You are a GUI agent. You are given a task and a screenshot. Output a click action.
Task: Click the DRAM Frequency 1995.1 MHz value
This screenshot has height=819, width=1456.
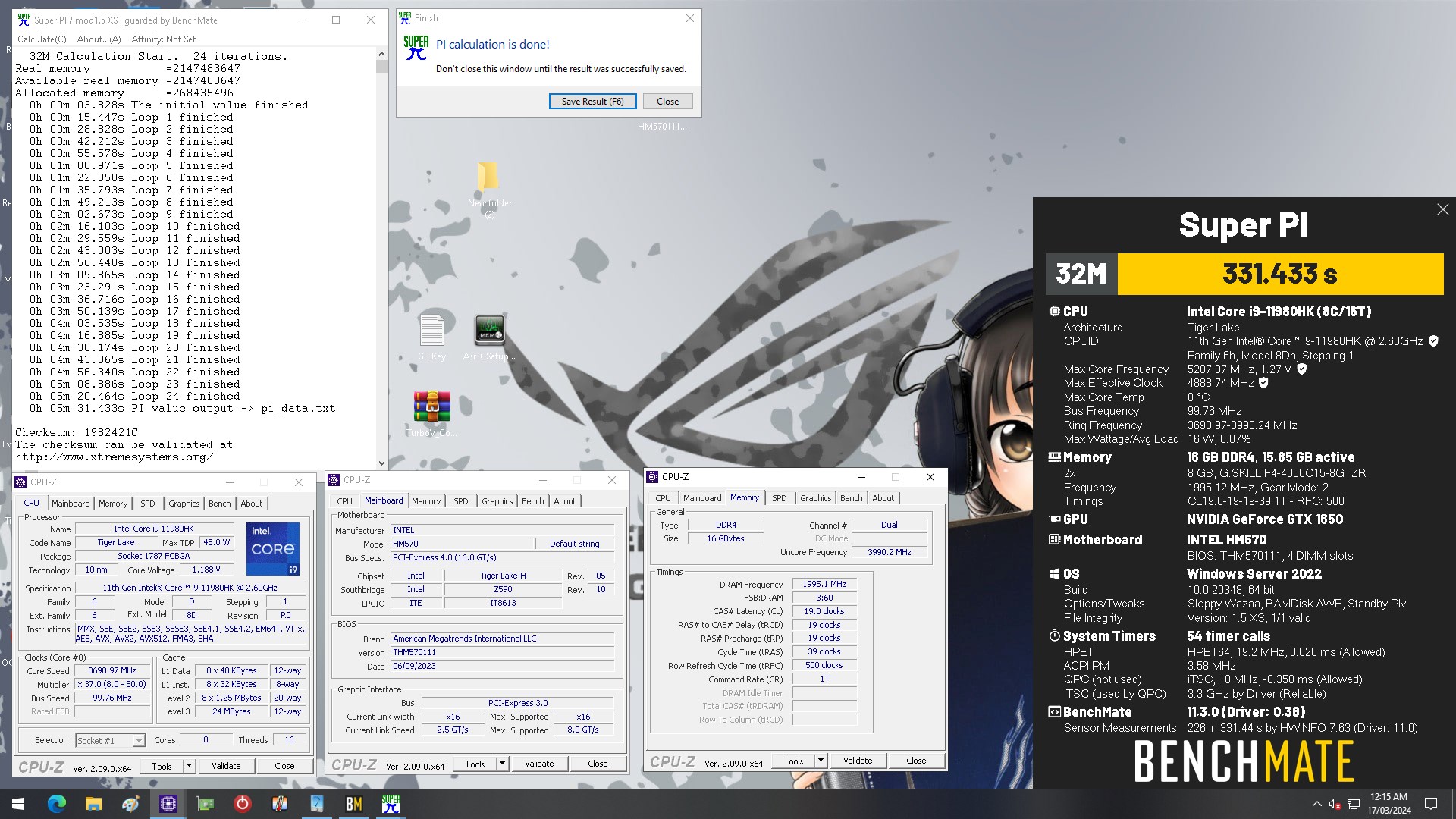tap(824, 584)
